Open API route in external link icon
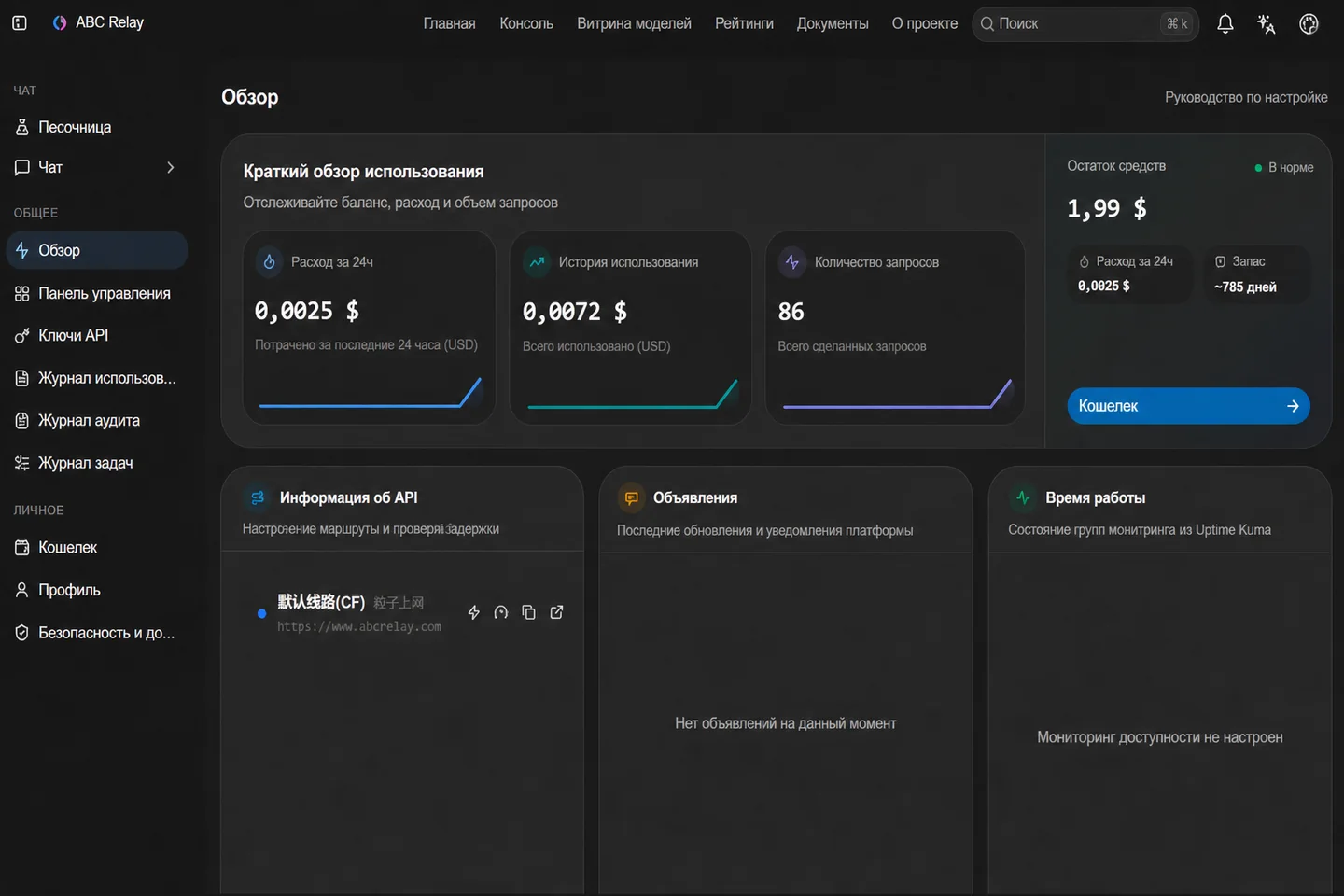Screen dimensions: 1344x896 (556, 612)
